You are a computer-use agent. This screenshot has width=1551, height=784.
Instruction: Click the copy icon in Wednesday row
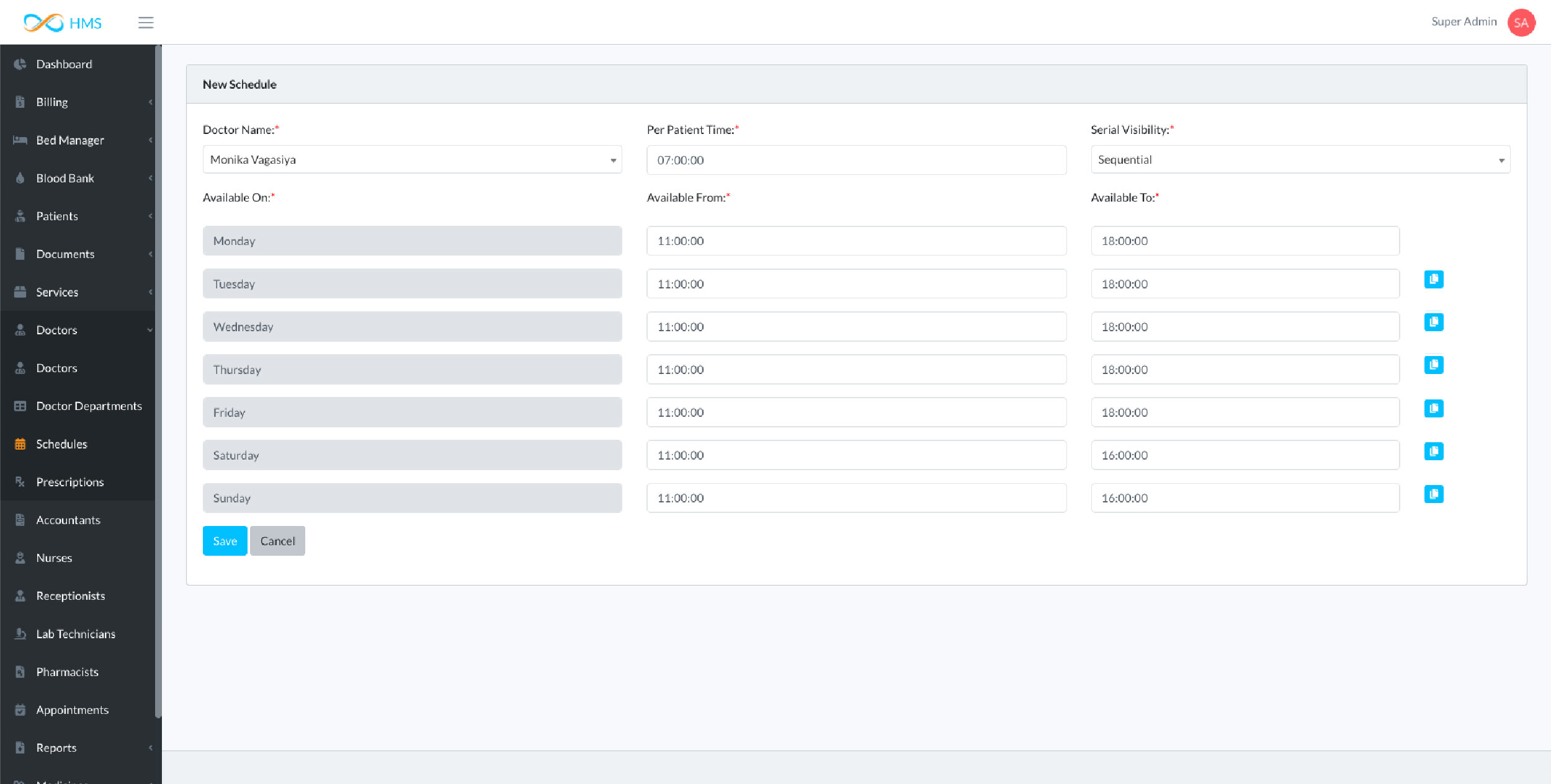[x=1433, y=323]
